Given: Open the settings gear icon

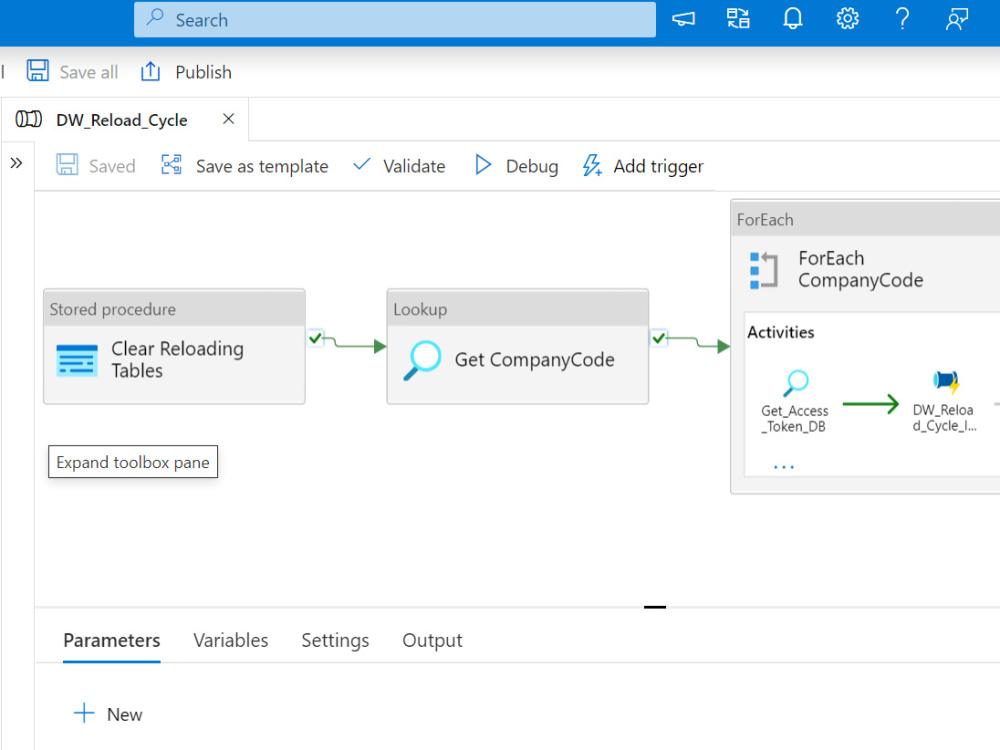Looking at the screenshot, I should (848, 18).
